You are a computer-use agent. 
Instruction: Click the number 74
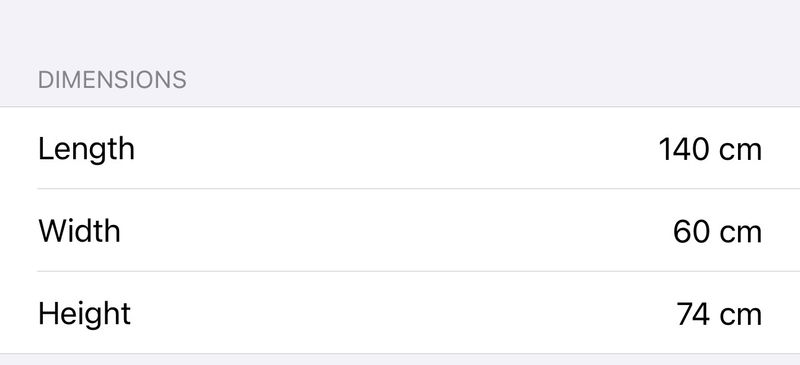tap(693, 314)
